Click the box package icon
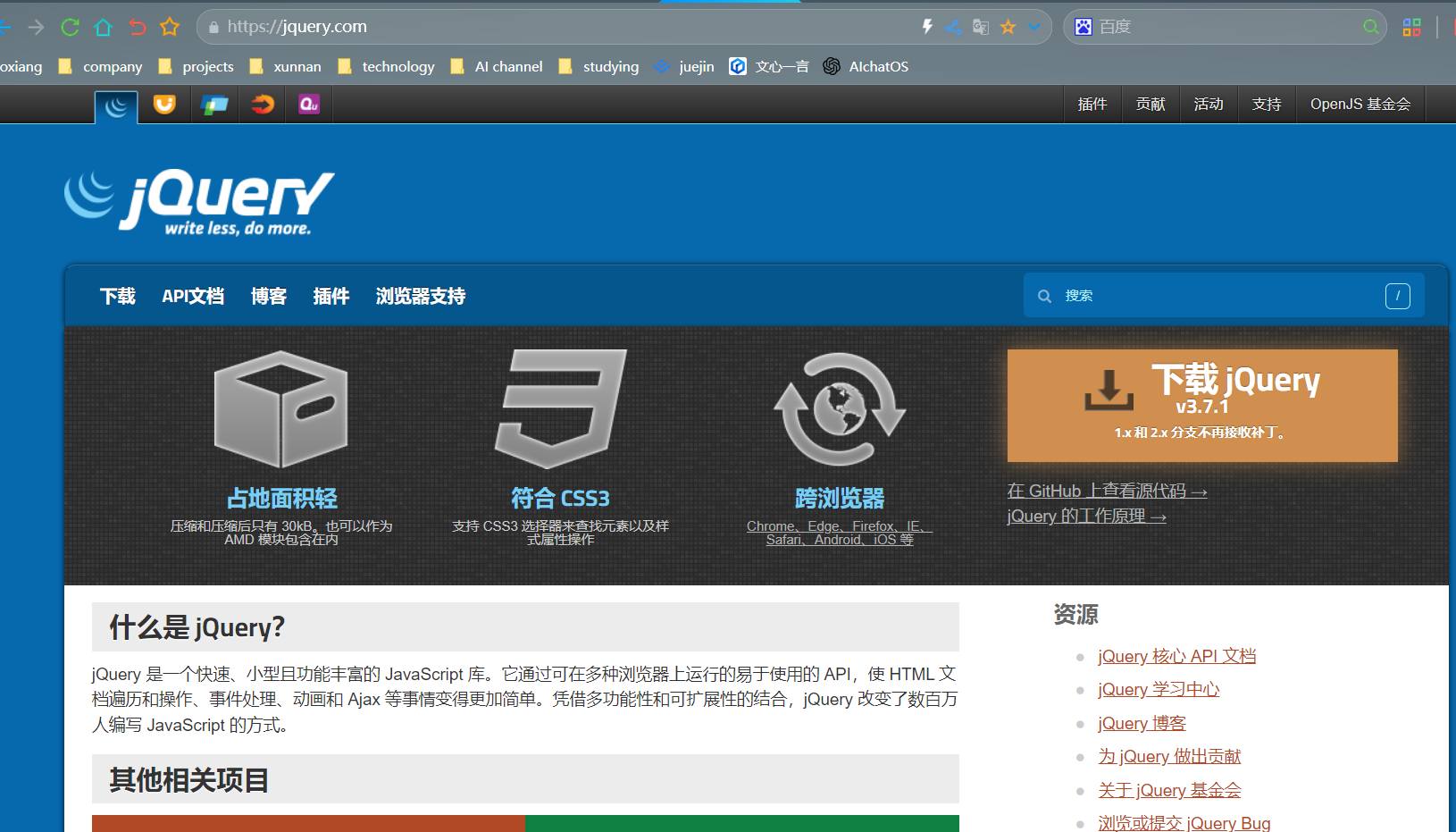 (280, 409)
